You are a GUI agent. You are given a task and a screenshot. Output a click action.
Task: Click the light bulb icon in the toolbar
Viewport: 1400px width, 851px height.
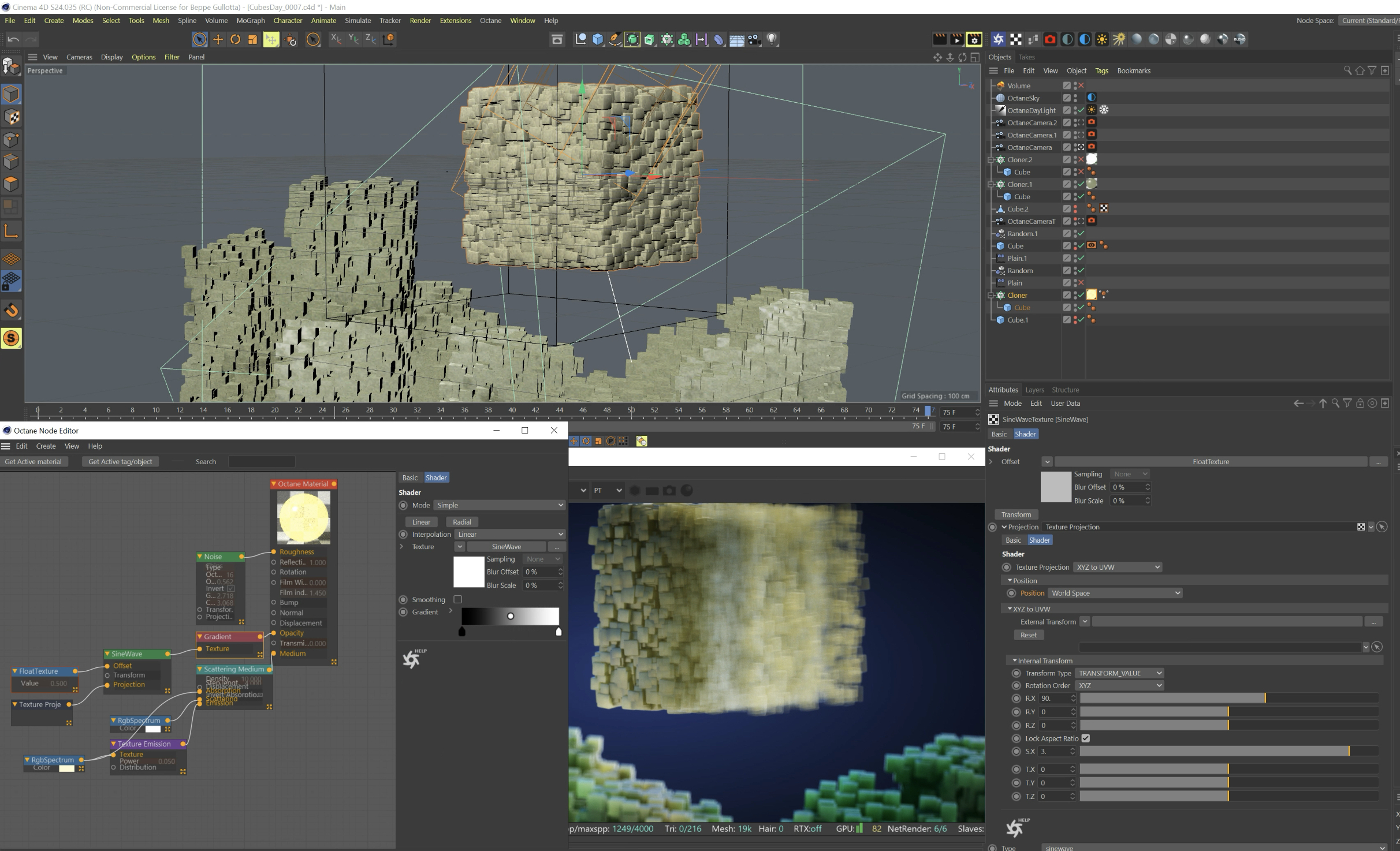pyautogui.click(x=772, y=39)
